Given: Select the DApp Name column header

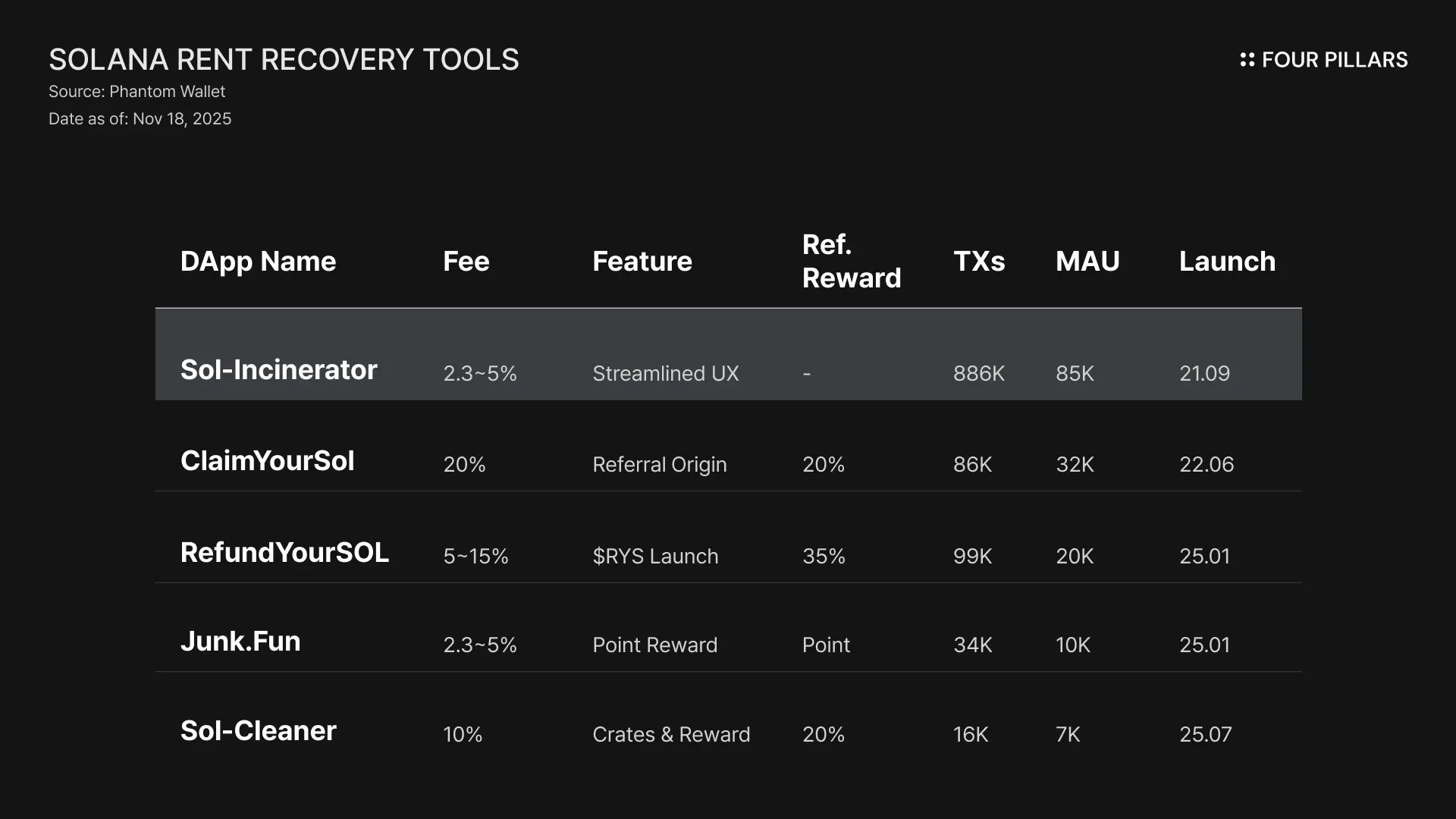Looking at the screenshot, I should (258, 262).
